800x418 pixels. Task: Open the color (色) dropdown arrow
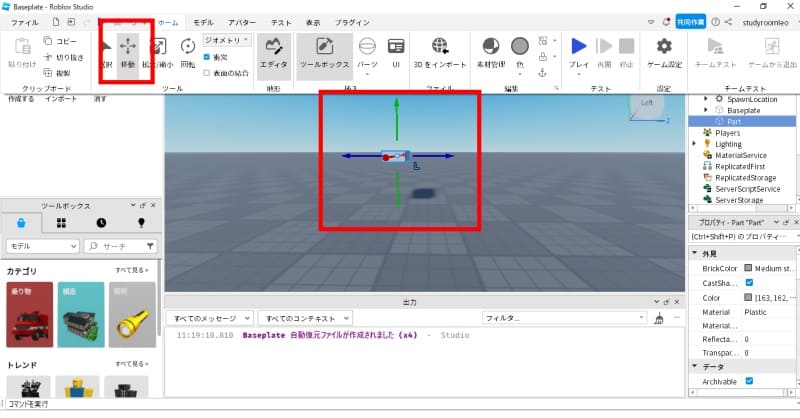click(x=520, y=75)
